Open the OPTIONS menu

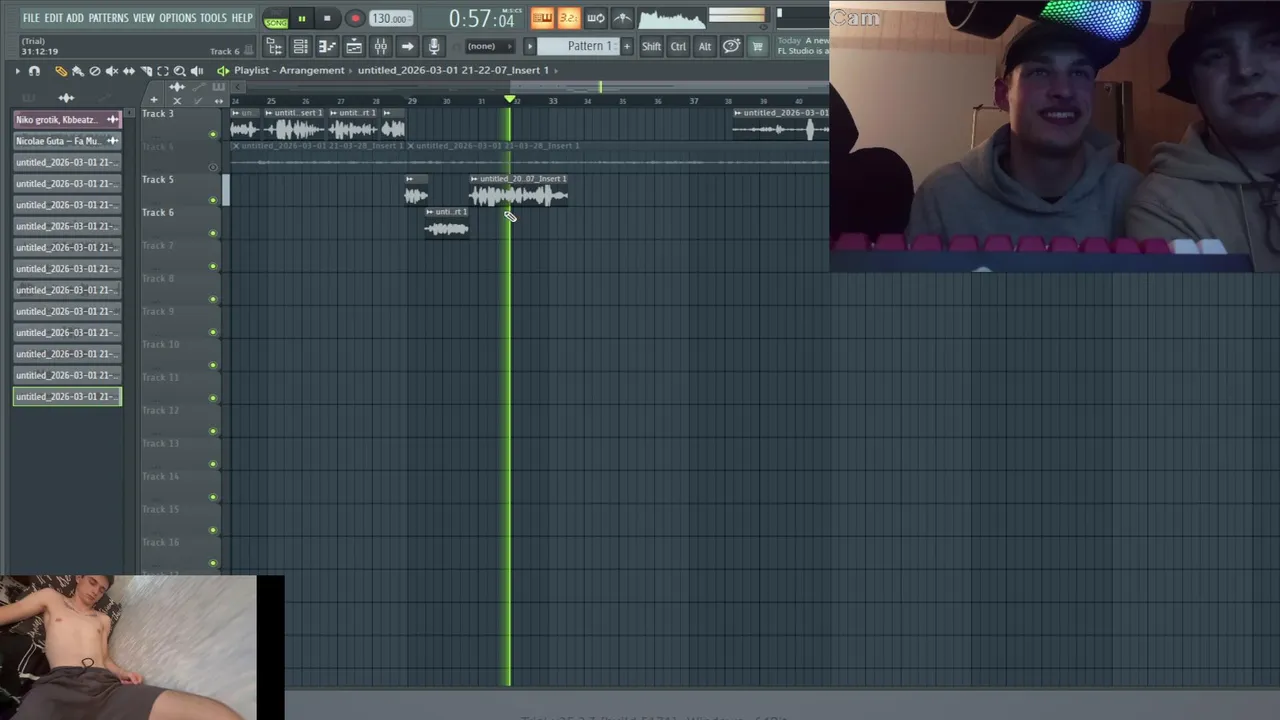coord(178,18)
